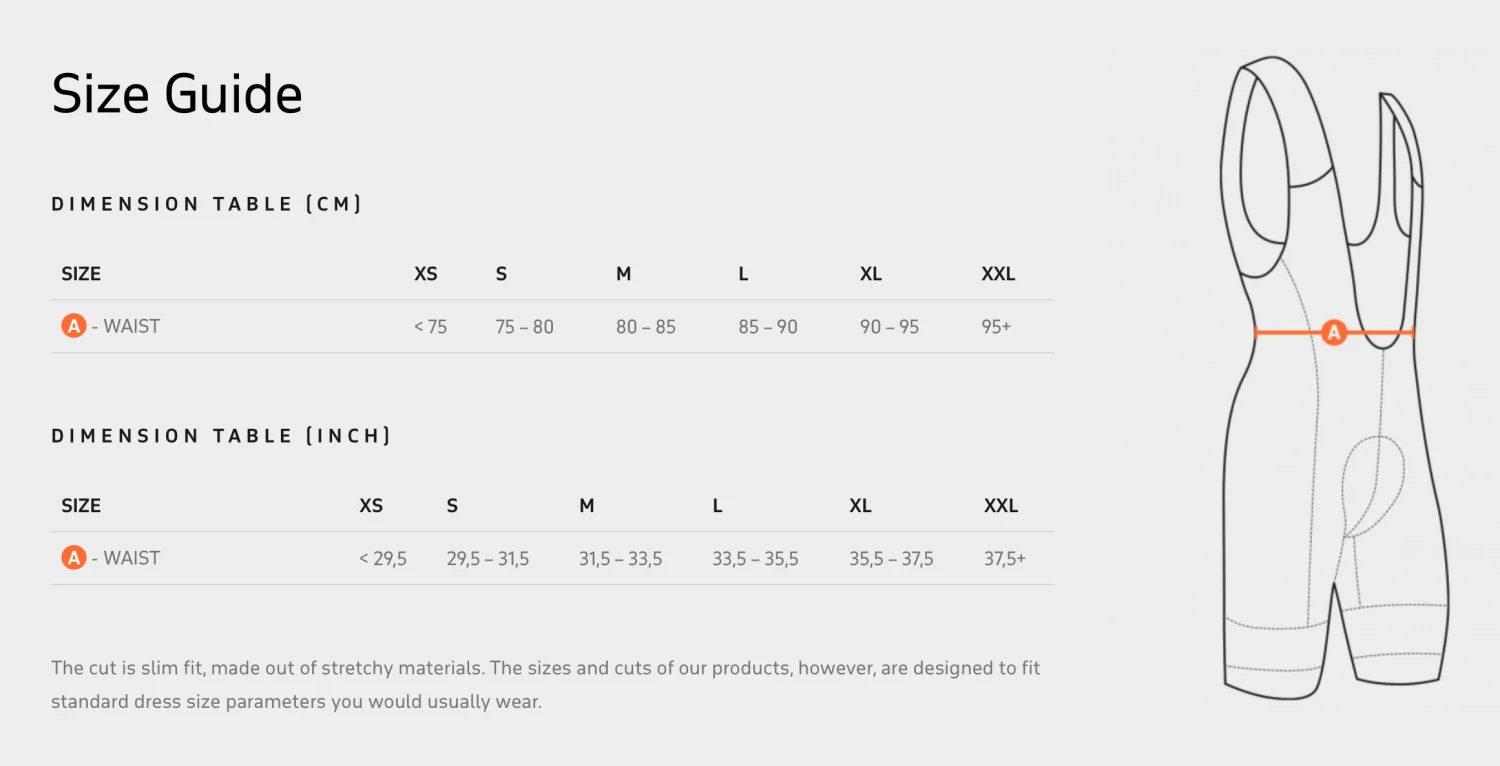Click the XS column header in the CM table

426,274
